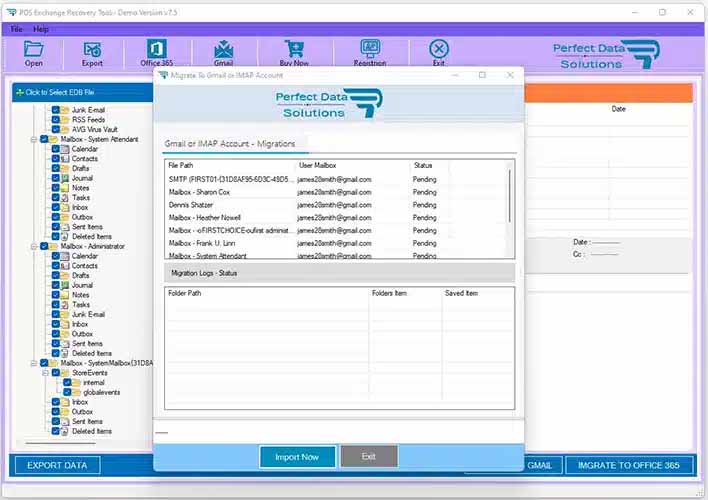Collapse the Mailbox - SystemMailbox tree node
The height and width of the screenshot is (500, 708).
pyautogui.click(x=34, y=363)
